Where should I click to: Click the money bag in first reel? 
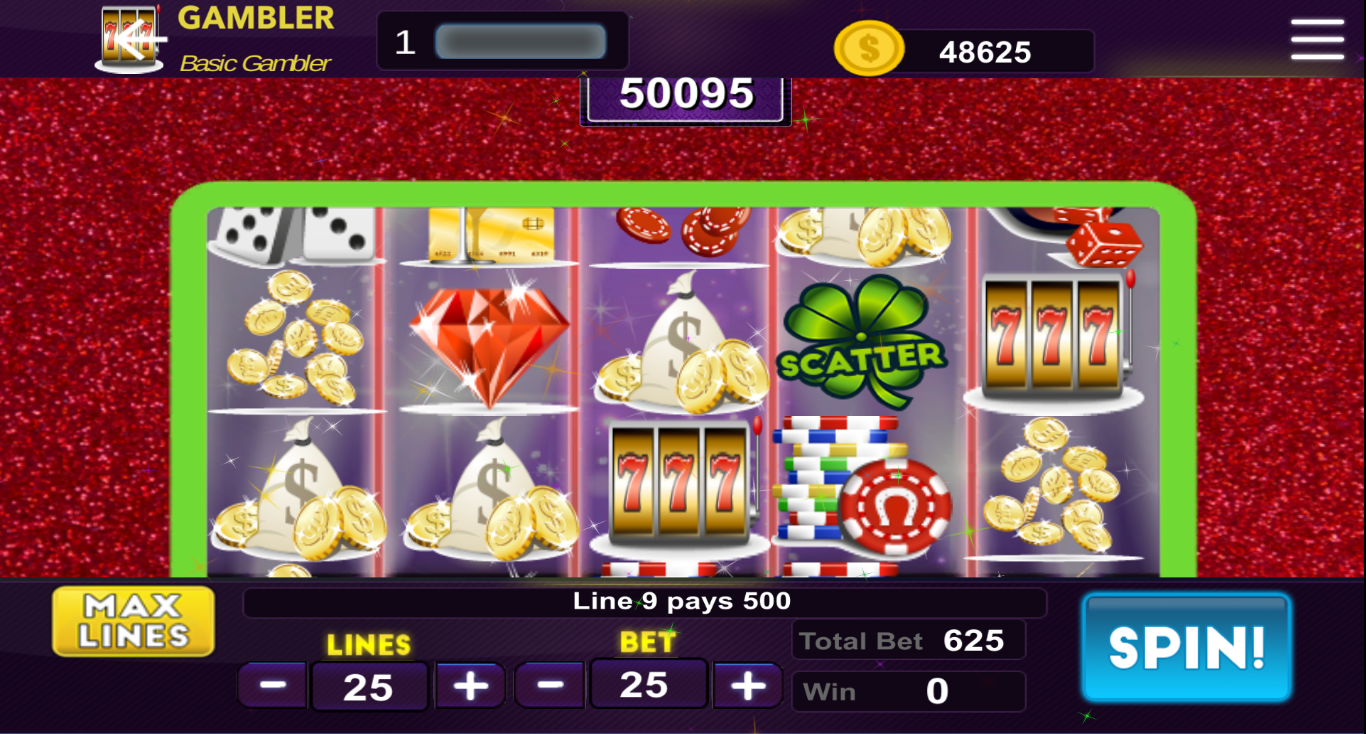tap(297, 488)
